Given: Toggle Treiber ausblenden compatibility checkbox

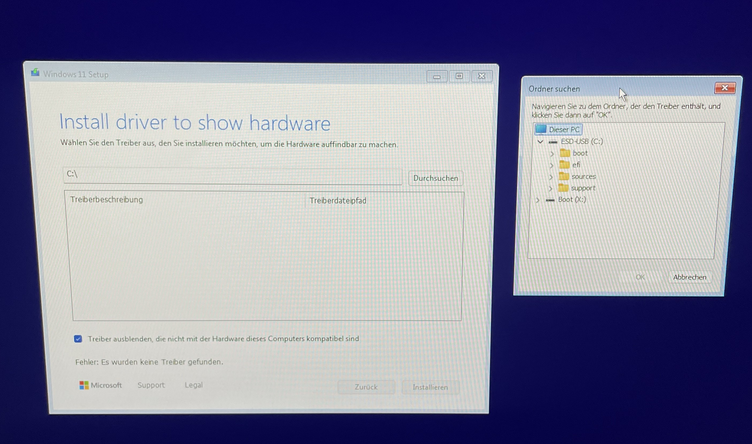Looking at the screenshot, I should 78,339.
